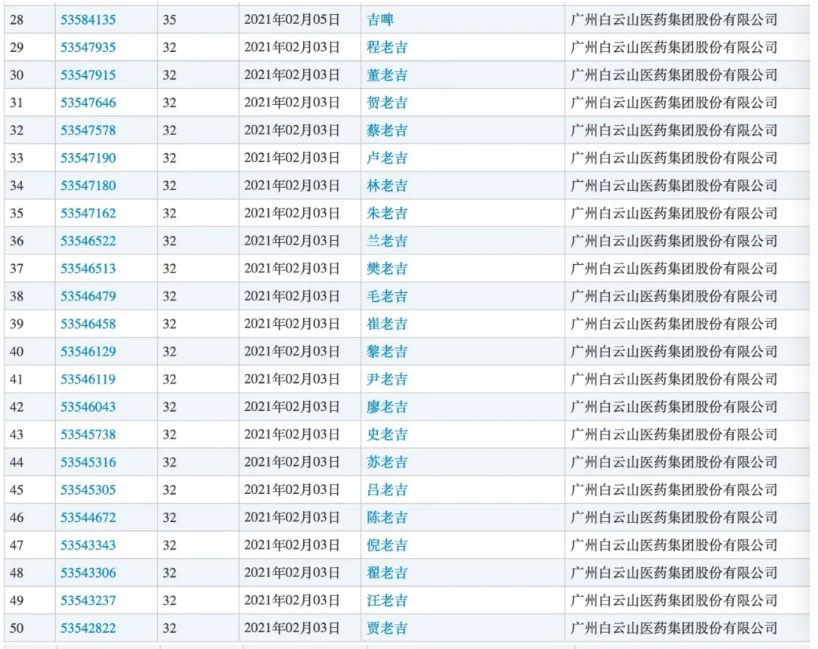Click the 陈老吉 trademark name
This screenshot has height=649, width=818.
pyautogui.click(x=387, y=518)
